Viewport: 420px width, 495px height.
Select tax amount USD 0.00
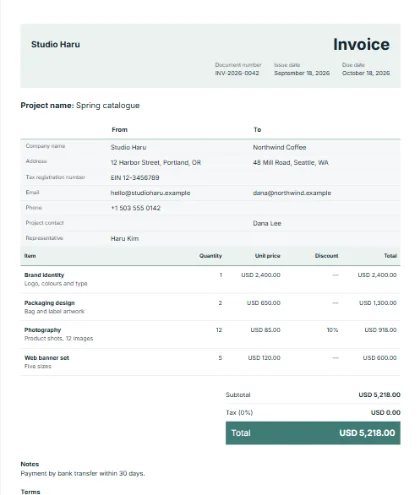(386, 413)
